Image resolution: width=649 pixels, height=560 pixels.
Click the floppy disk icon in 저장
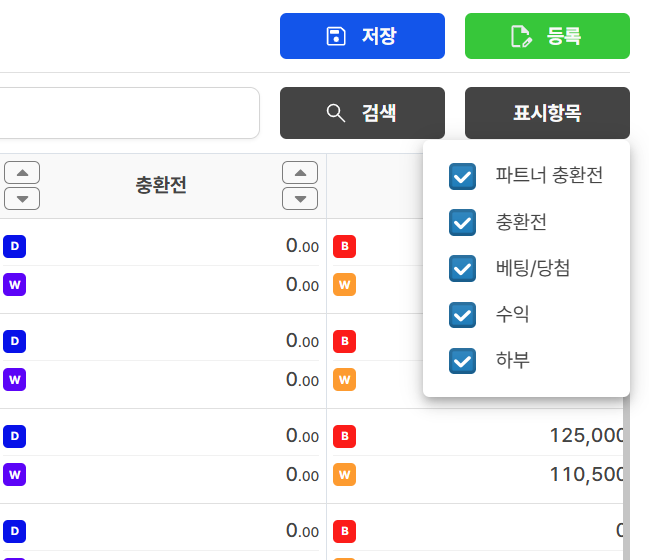click(x=336, y=37)
